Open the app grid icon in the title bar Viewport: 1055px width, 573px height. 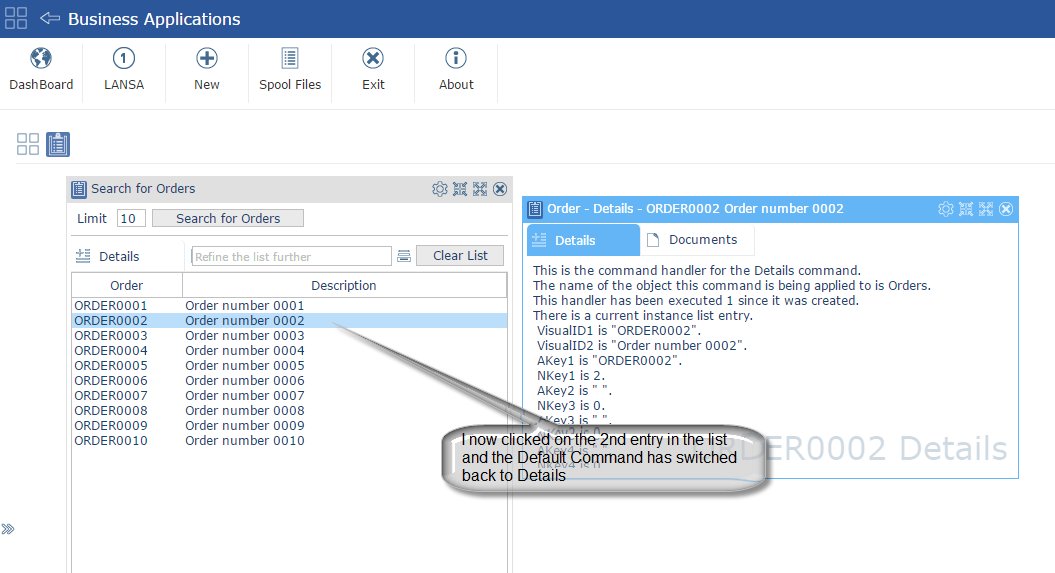click(15, 18)
